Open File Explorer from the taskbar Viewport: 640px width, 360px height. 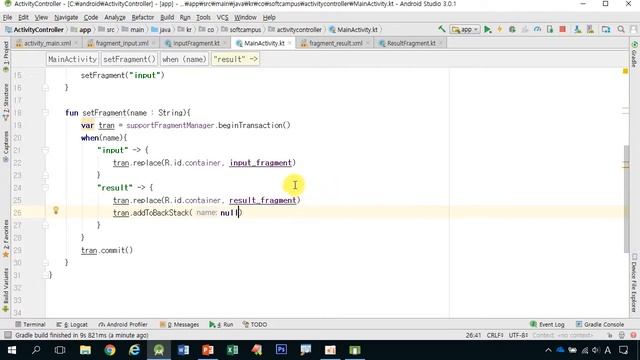point(85,350)
